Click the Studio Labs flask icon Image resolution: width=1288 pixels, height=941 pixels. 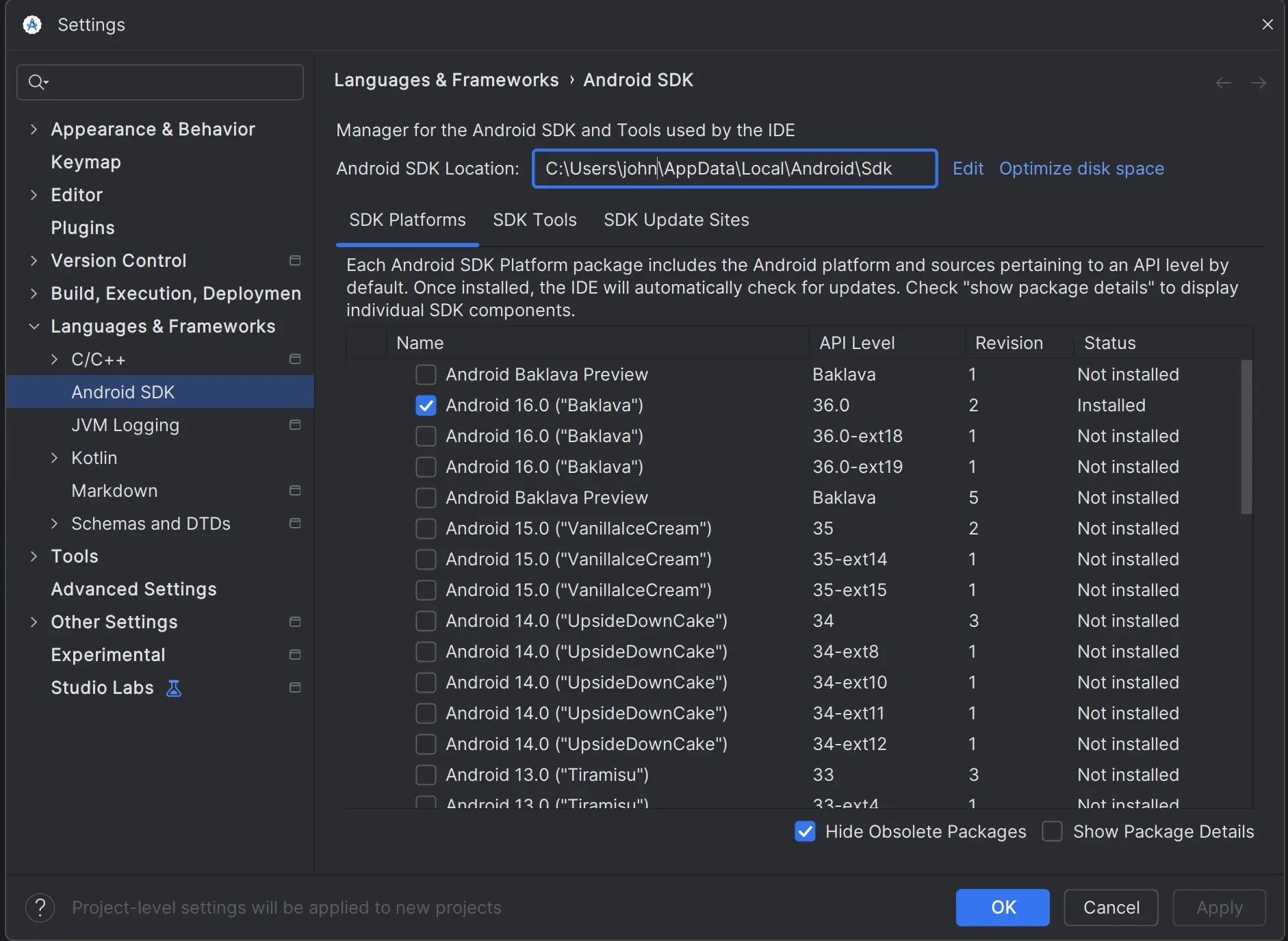pos(174,688)
